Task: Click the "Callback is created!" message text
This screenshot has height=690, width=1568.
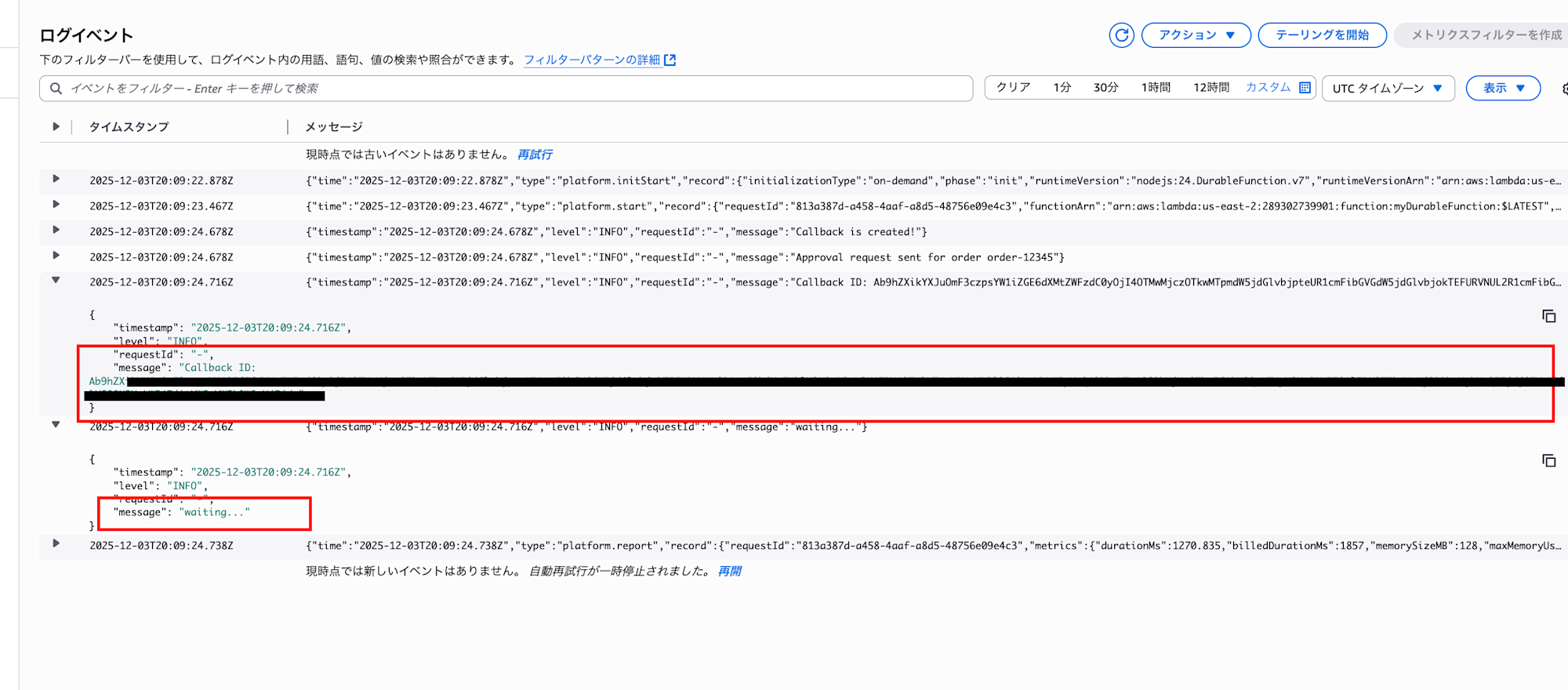Action: click(x=616, y=232)
